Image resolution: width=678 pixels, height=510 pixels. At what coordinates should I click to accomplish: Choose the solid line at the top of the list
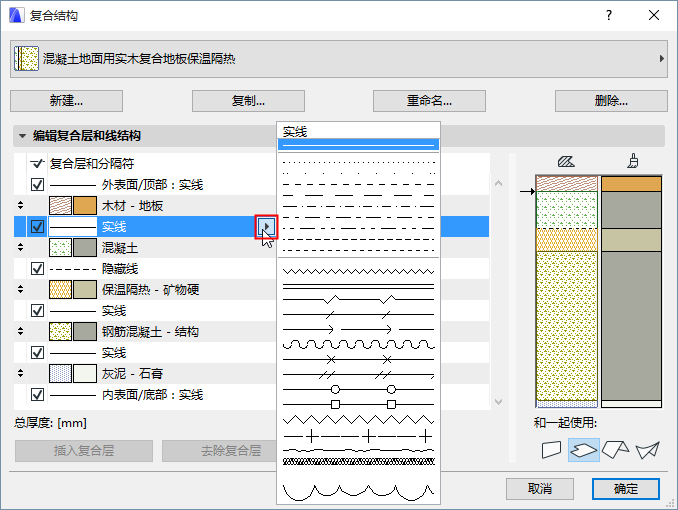[x=358, y=145]
